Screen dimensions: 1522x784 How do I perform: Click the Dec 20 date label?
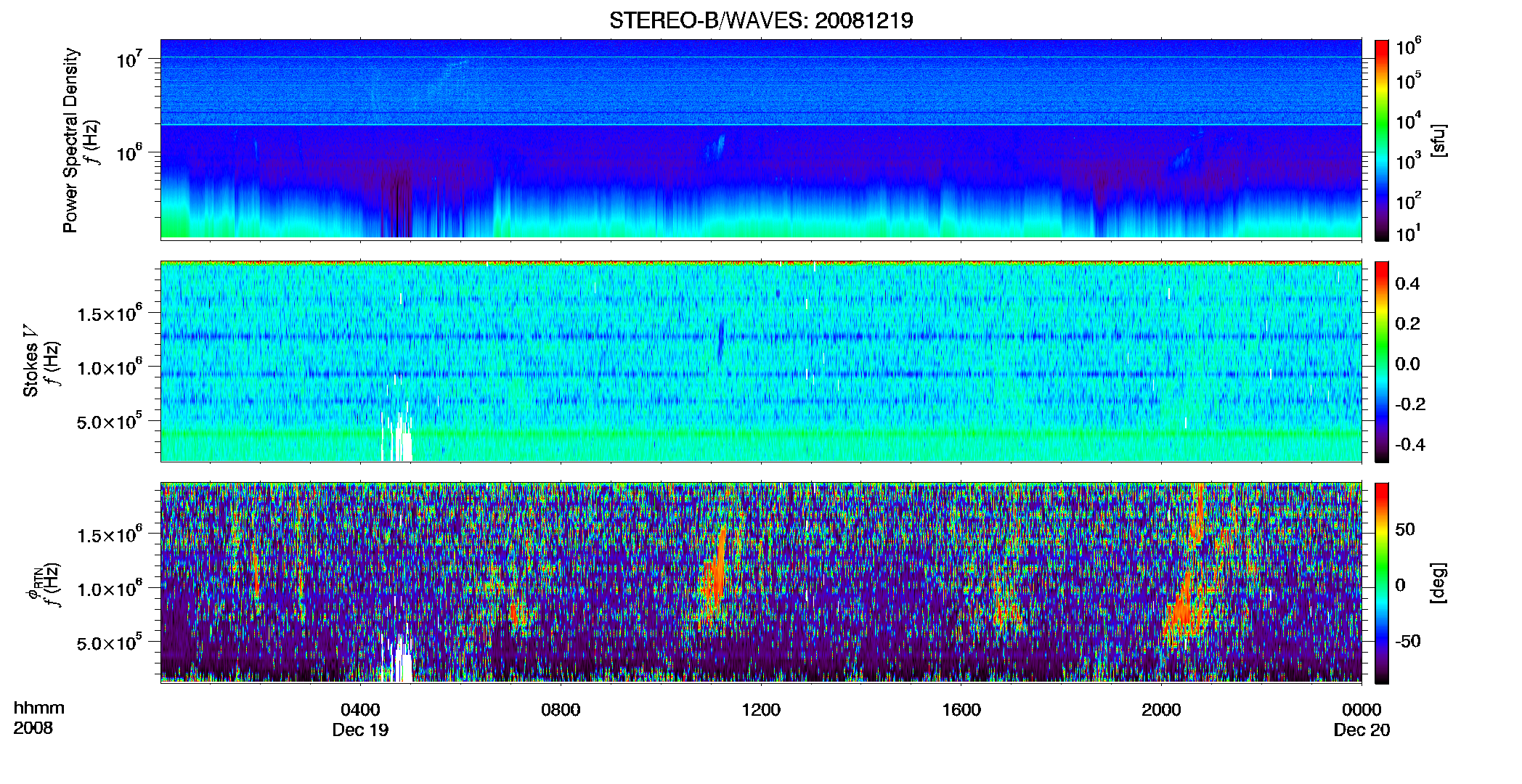1362,730
